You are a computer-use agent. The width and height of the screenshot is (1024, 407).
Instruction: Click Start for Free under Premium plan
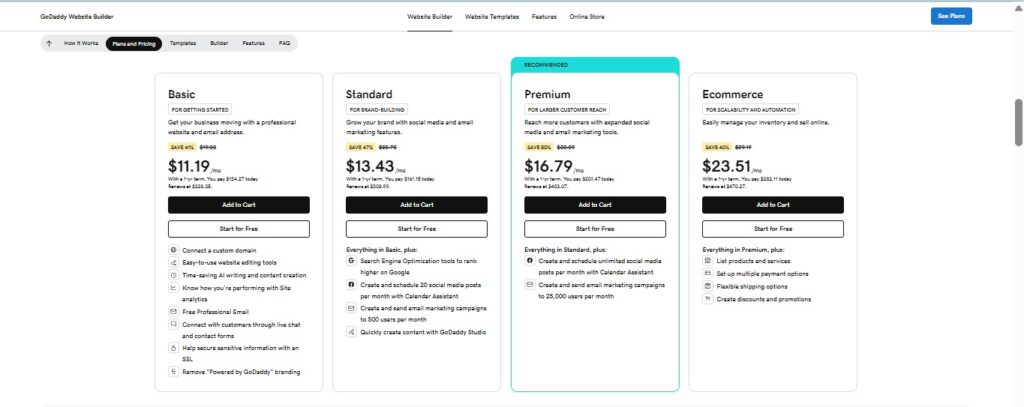pyautogui.click(x=595, y=229)
